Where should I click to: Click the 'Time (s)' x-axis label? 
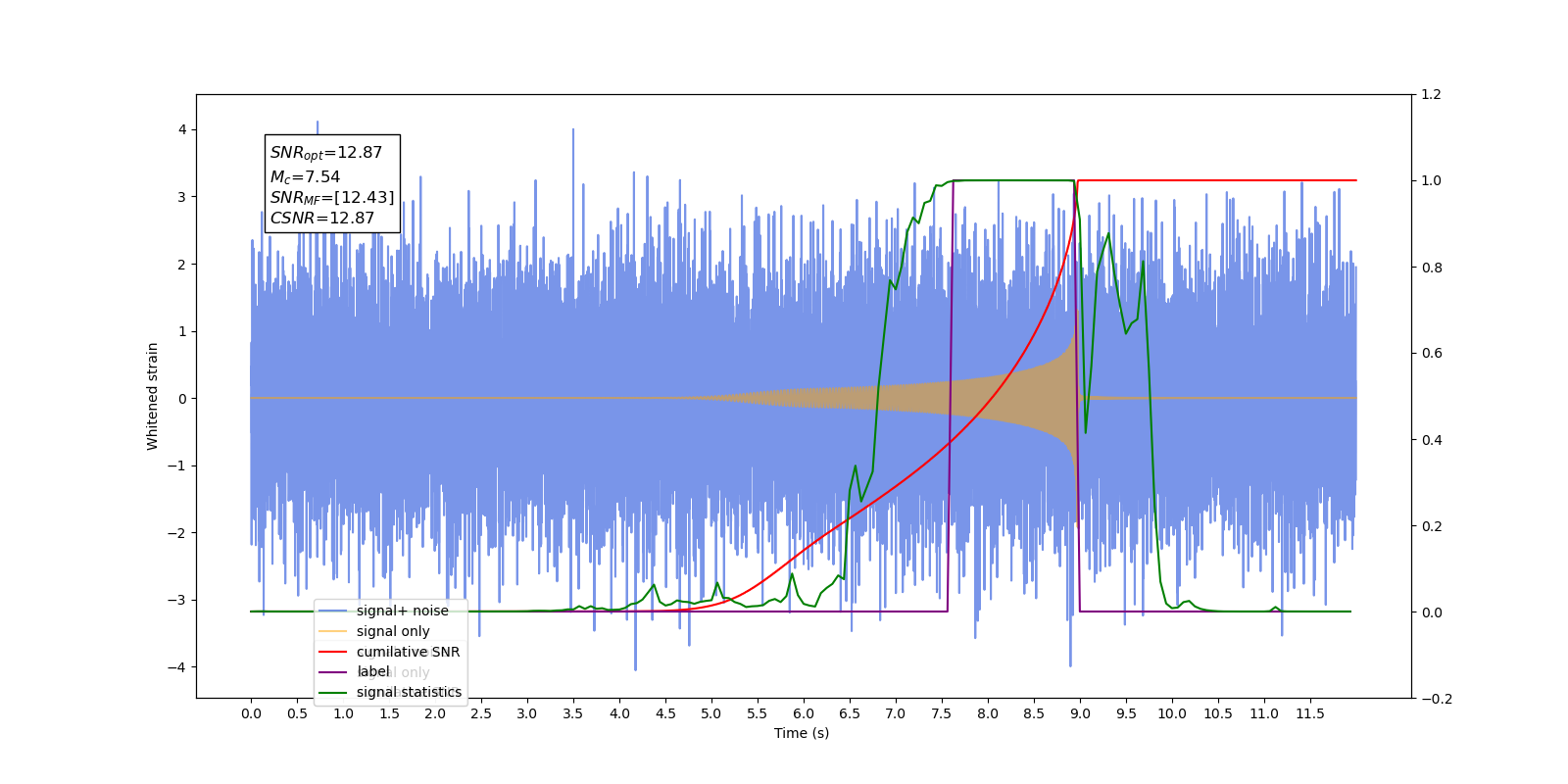[x=802, y=733]
